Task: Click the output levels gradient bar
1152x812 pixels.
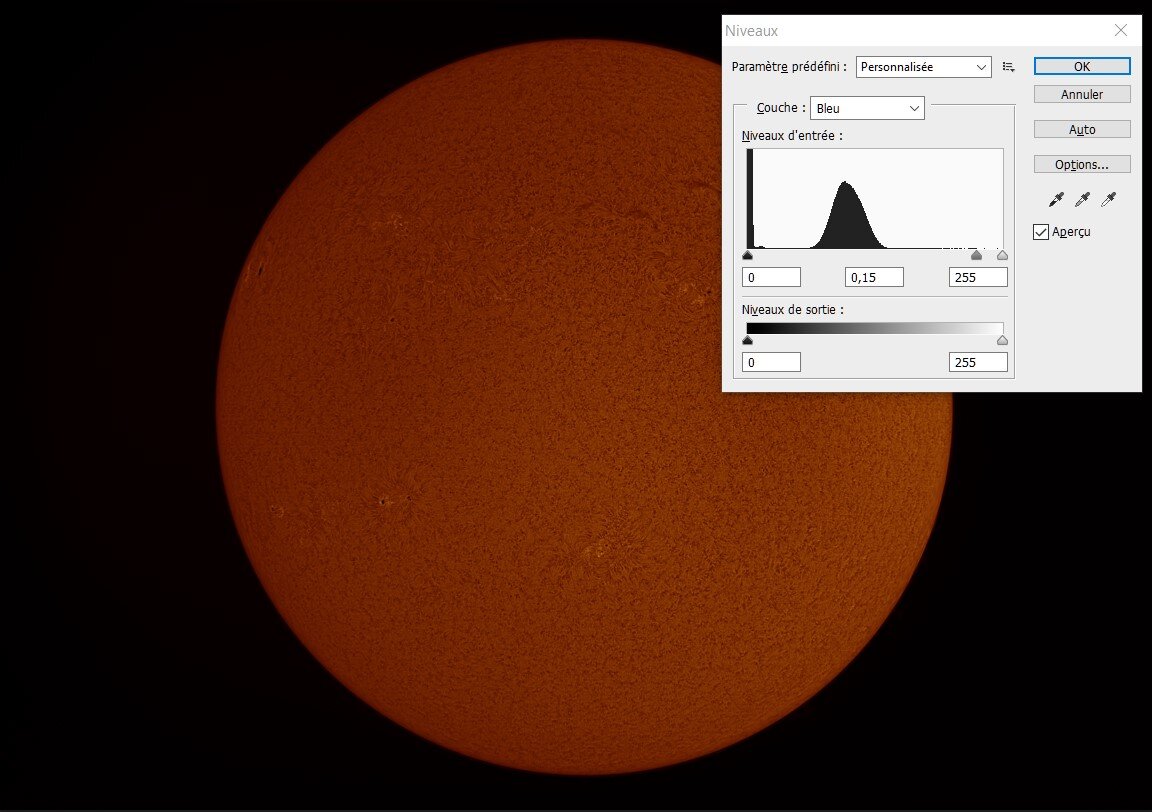Action: [874, 328]
